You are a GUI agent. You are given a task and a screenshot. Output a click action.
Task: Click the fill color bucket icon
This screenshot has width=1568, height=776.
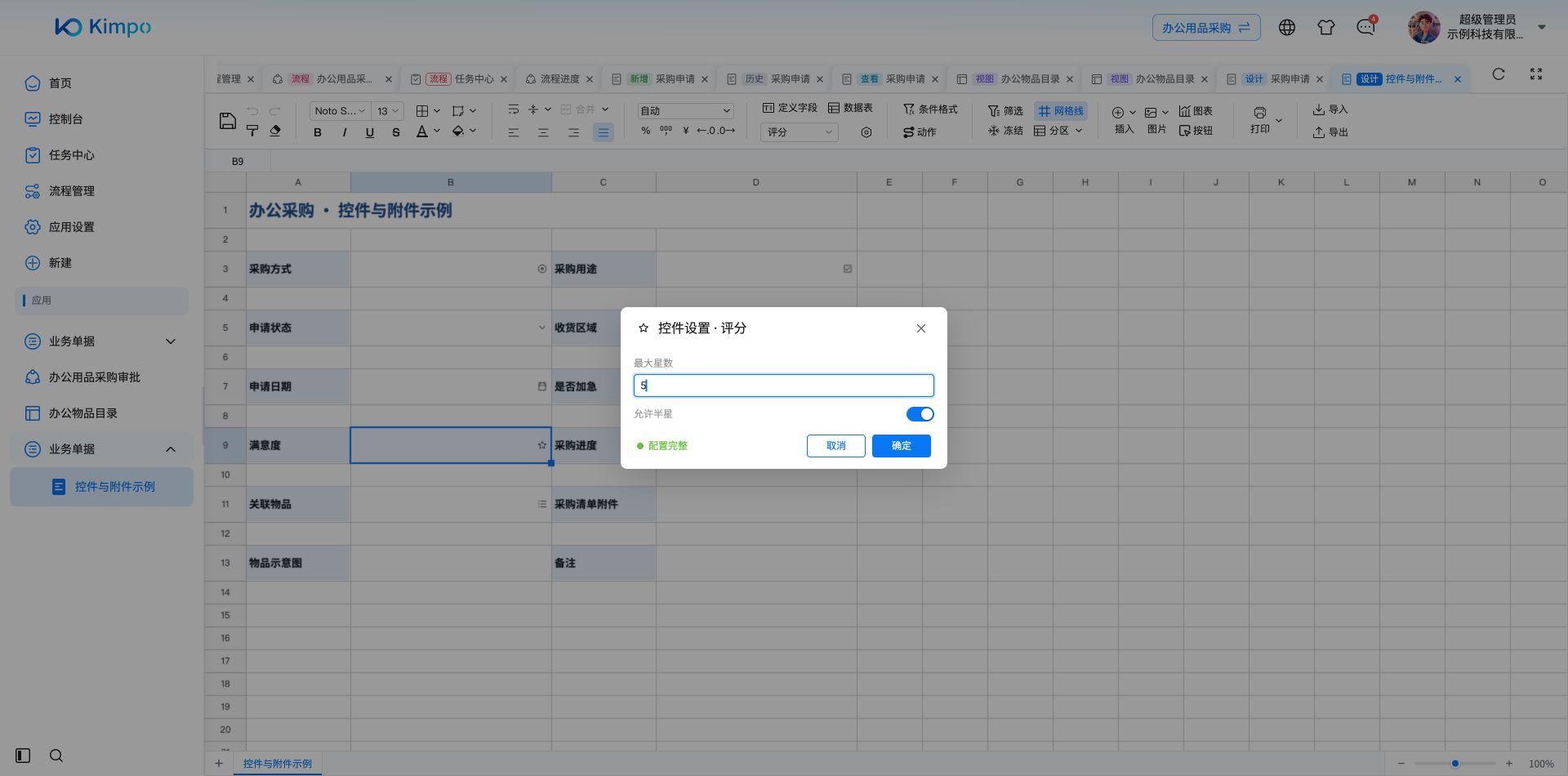(x=458, y=132)
